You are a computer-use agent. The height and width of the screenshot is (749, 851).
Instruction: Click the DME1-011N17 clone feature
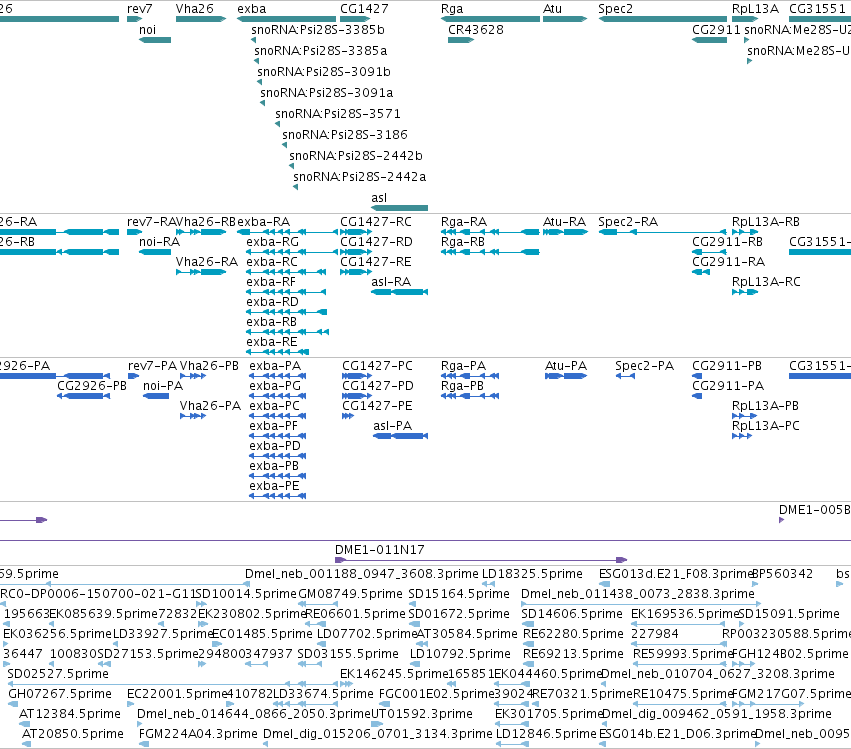click(x=481, y=560)
